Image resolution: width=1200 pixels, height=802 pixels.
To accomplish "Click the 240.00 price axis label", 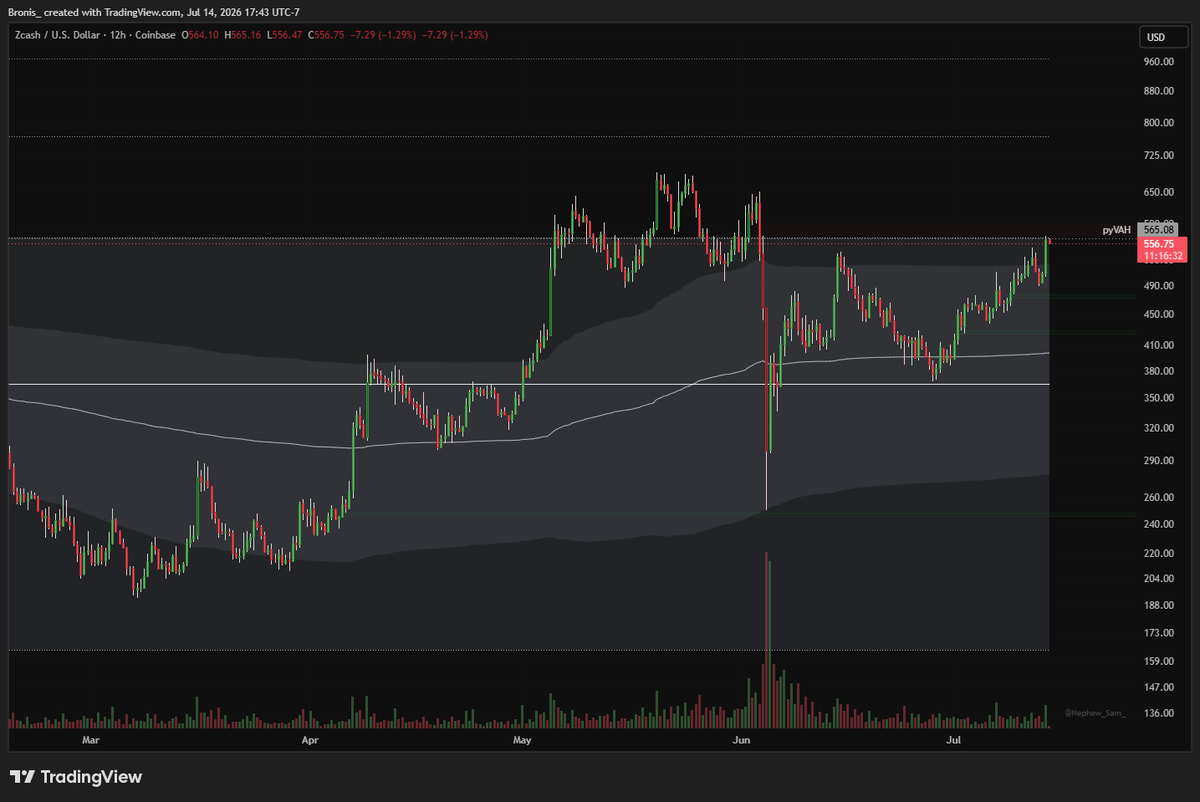I will click(x=1158, y=524).
